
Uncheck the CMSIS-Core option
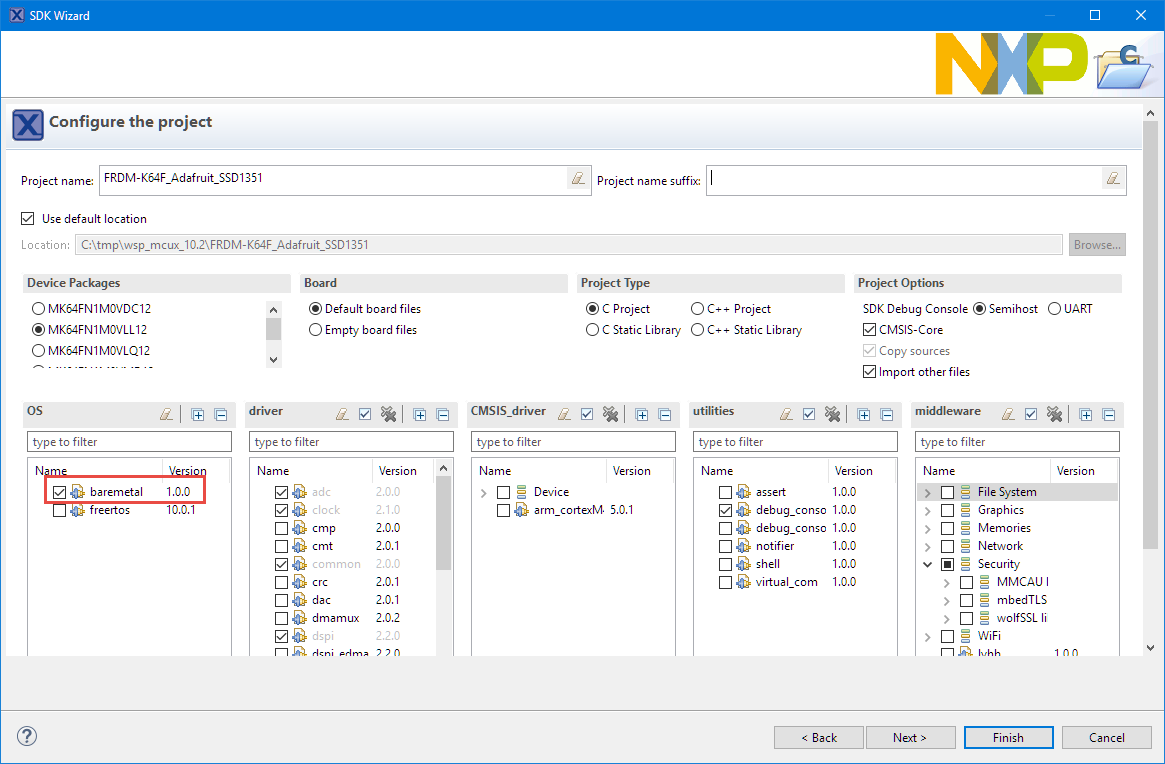coord(869,330)
